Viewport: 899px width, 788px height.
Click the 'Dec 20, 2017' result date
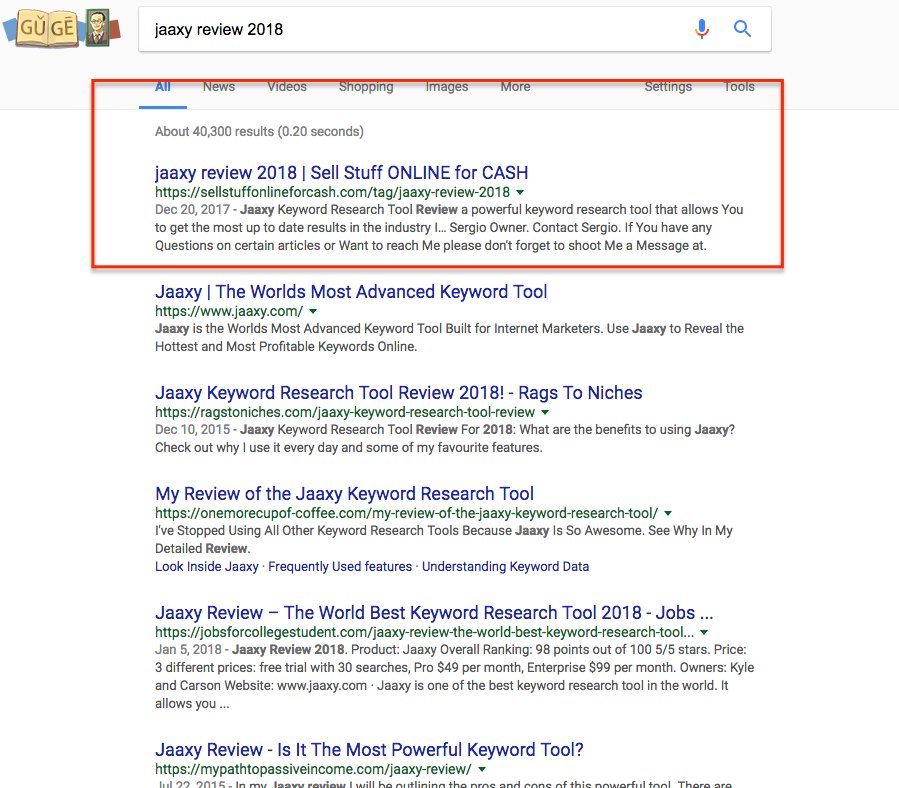click(192, 210)
